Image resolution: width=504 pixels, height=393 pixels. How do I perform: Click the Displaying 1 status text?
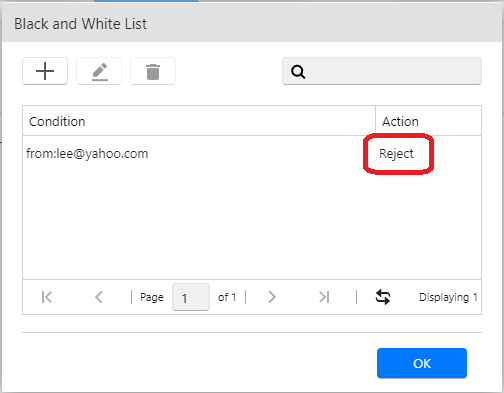pos(448,297)
